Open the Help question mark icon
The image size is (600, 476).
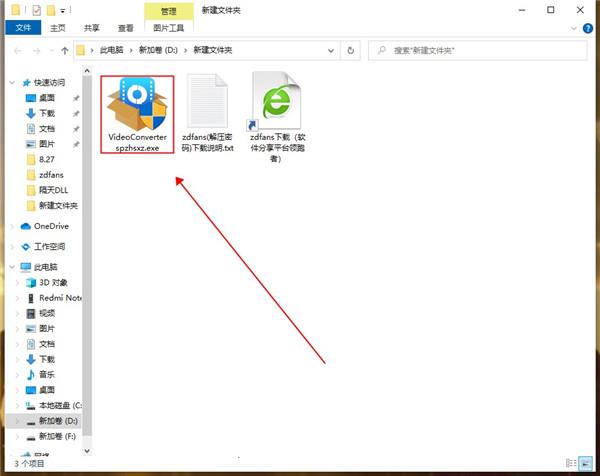coord(588,28)
